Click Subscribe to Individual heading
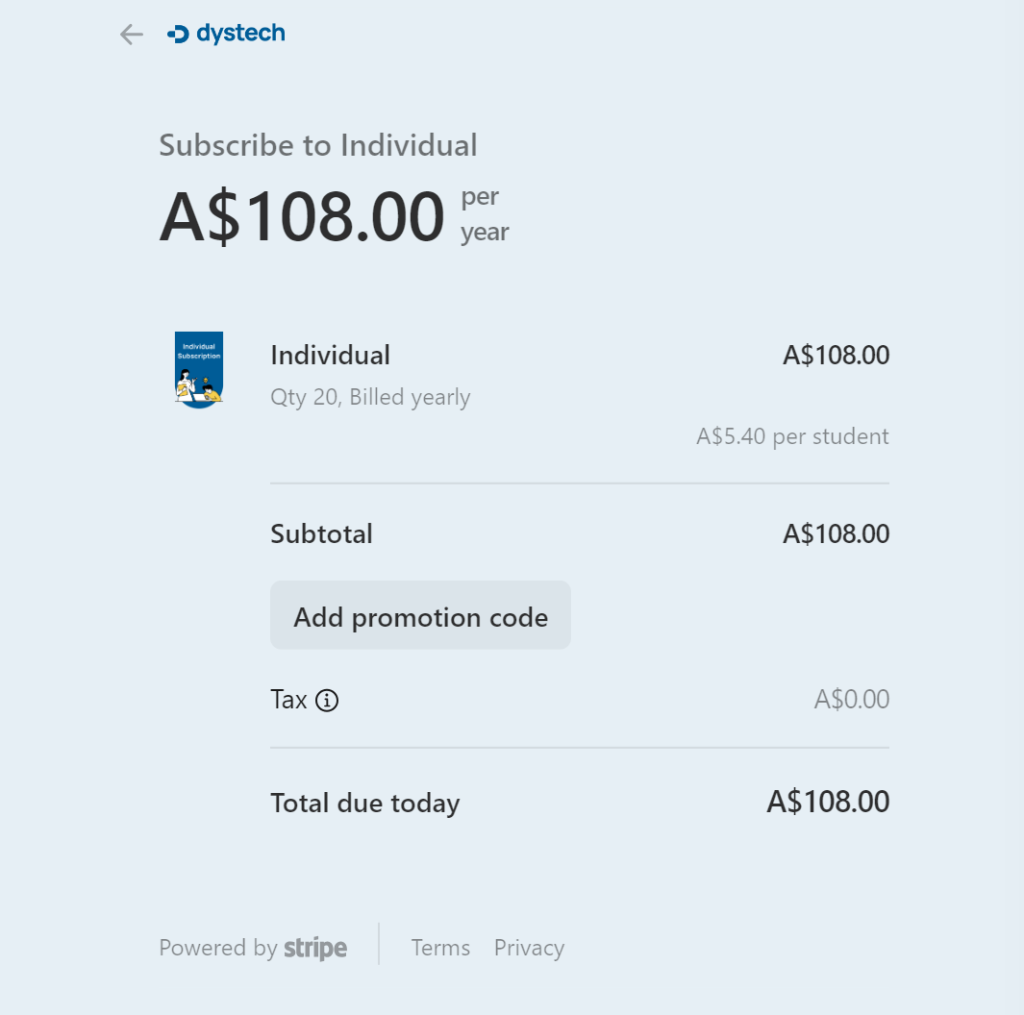This screenshot has height=1015, width=1024. 318,145
